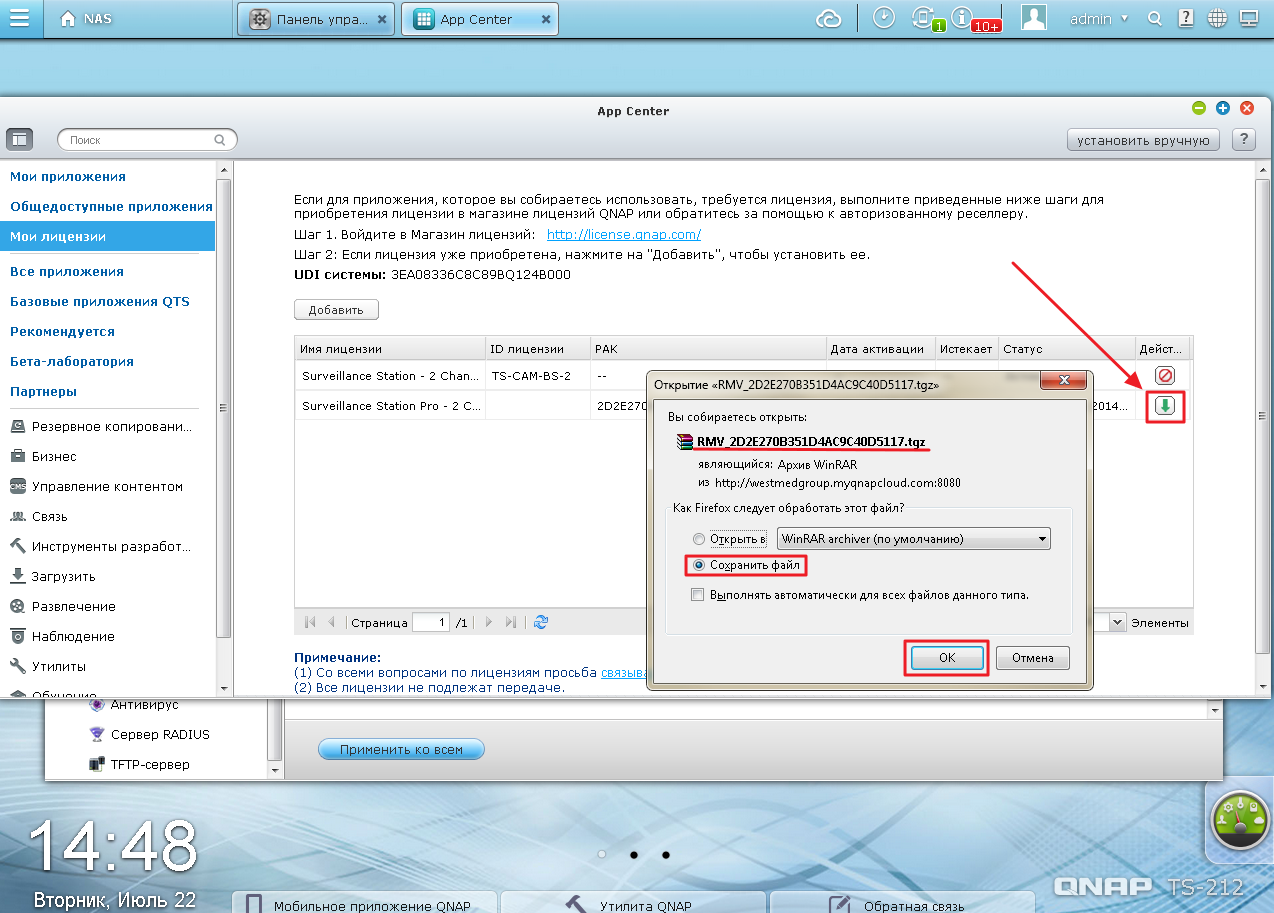Open the license.qnap.com link
The height and width of the screenshot is (913, 1274).
click(x=624, y=235)
